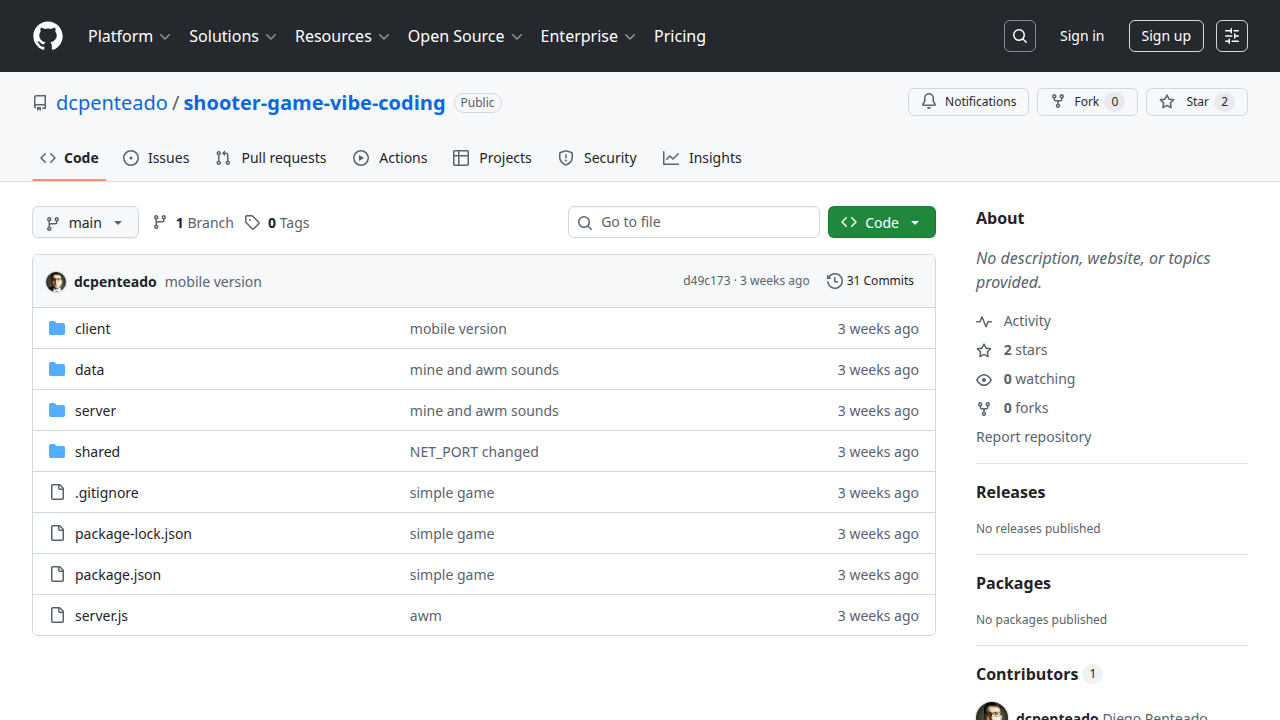Expand the Platform menu
The width and height of the screenshot is (1280, 720).
tap(129, 36)
